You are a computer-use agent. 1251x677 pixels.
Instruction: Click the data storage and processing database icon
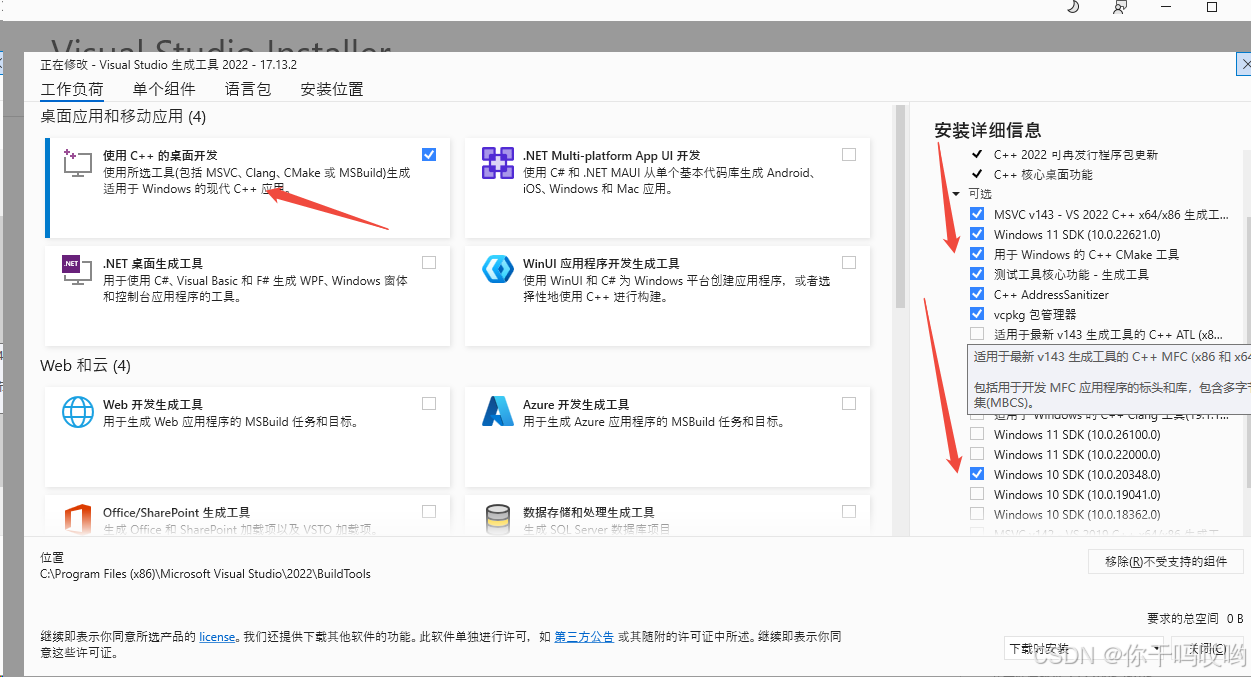pos(497,520)
